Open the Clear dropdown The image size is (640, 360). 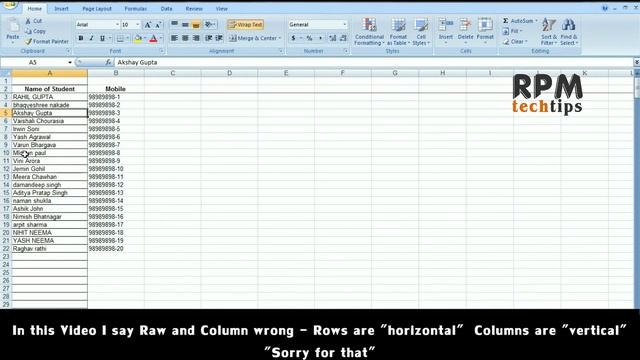tap(515, 41)
